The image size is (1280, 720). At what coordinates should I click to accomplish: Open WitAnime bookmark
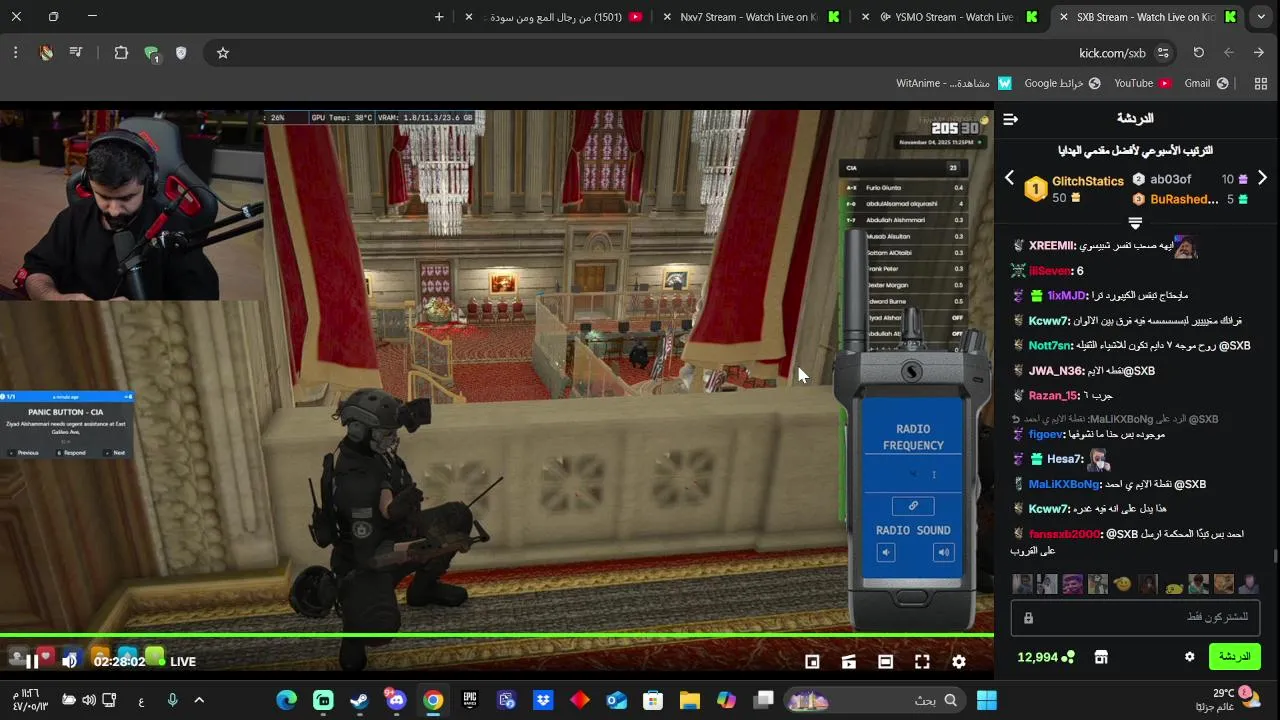point(954,83)
